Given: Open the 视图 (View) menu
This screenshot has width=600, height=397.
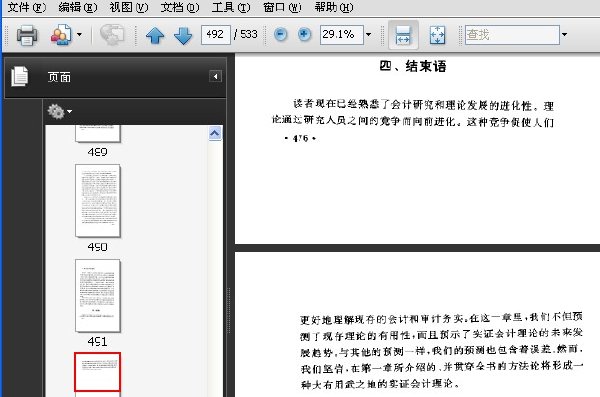Looking at the screenshot, I should coord(129,7).
